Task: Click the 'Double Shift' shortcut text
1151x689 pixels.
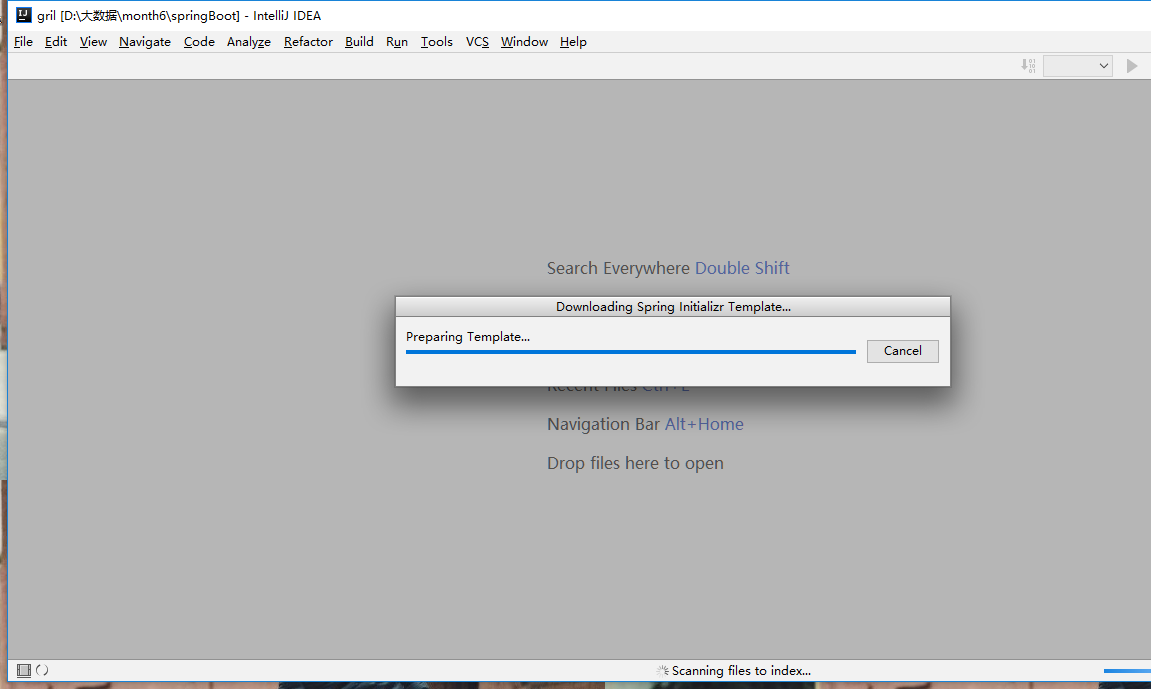Action: 742,269
